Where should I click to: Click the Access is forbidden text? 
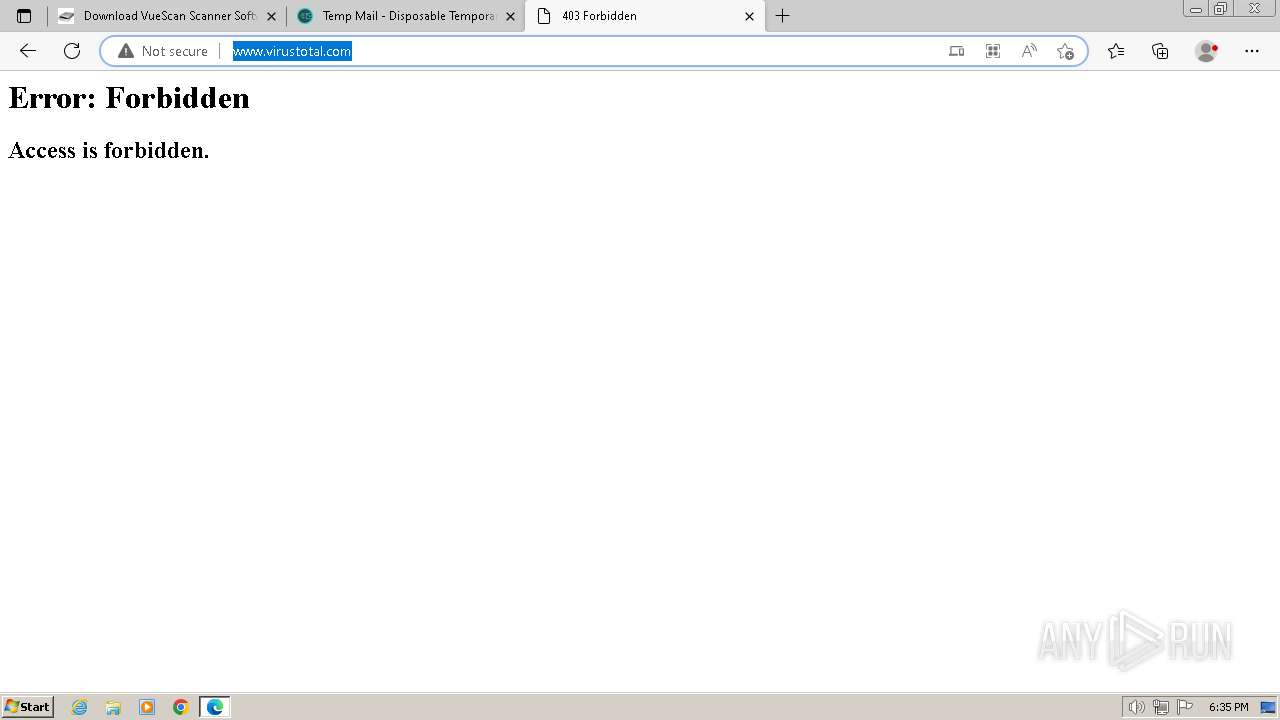[109, 150]
